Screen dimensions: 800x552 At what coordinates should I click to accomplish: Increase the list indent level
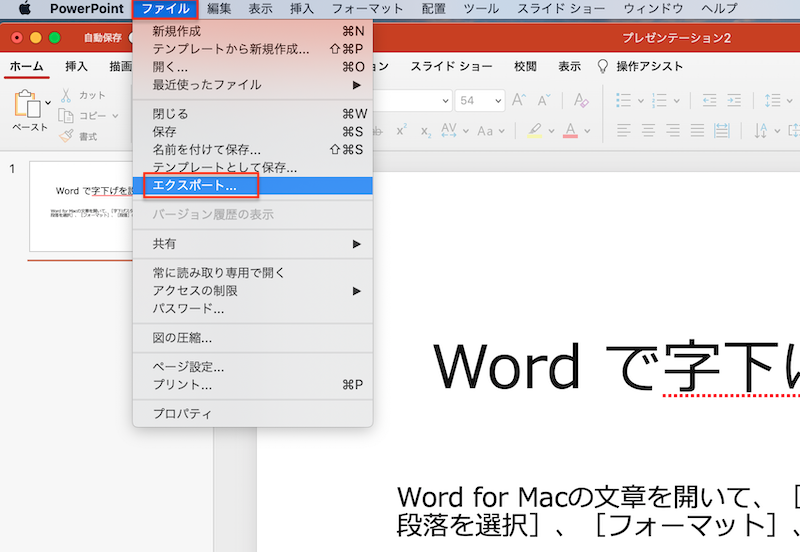point(734,100)
